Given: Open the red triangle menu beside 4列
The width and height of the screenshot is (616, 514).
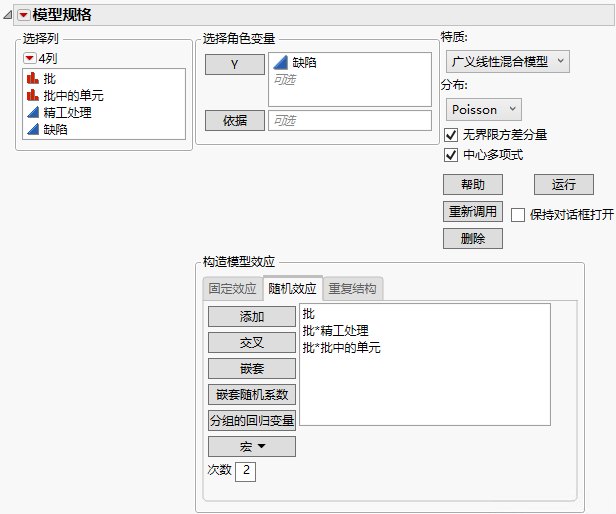Looking at the screenshot, I should (28, 58).
